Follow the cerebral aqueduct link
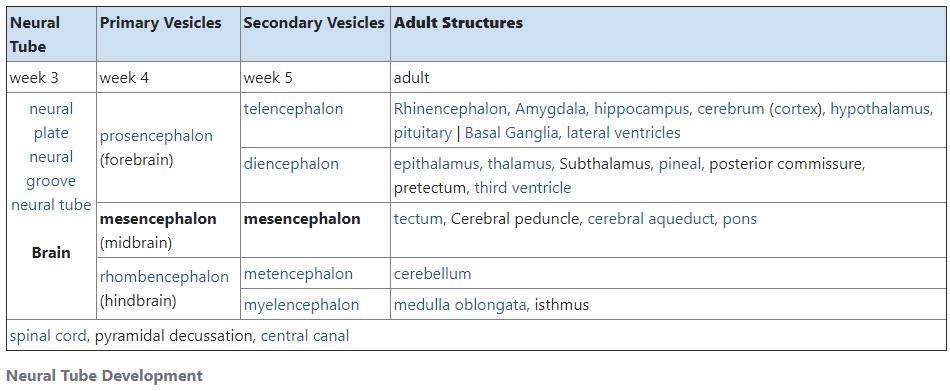 [651, 219]
